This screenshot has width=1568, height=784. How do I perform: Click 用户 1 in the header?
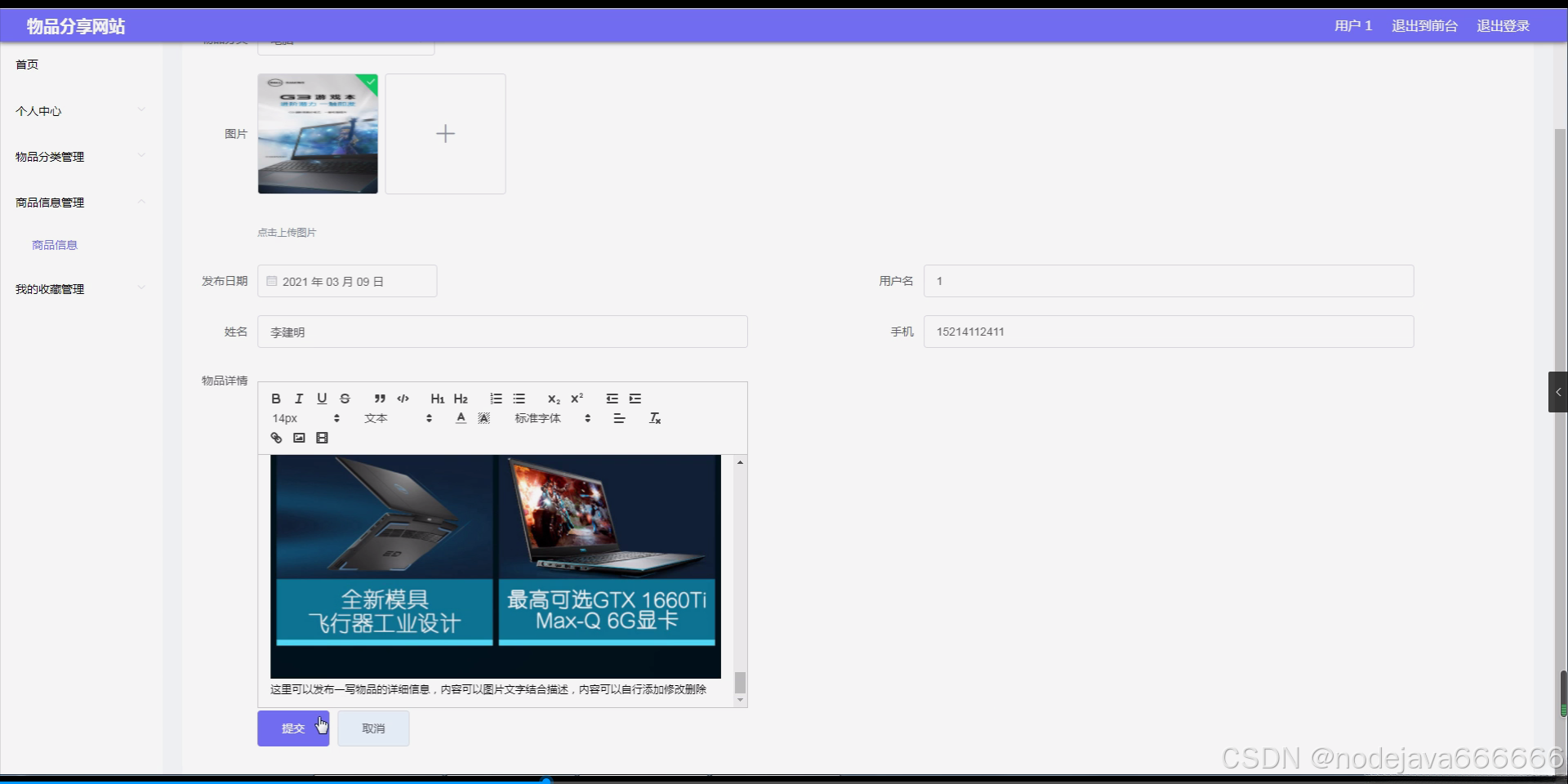point(1353,26)
